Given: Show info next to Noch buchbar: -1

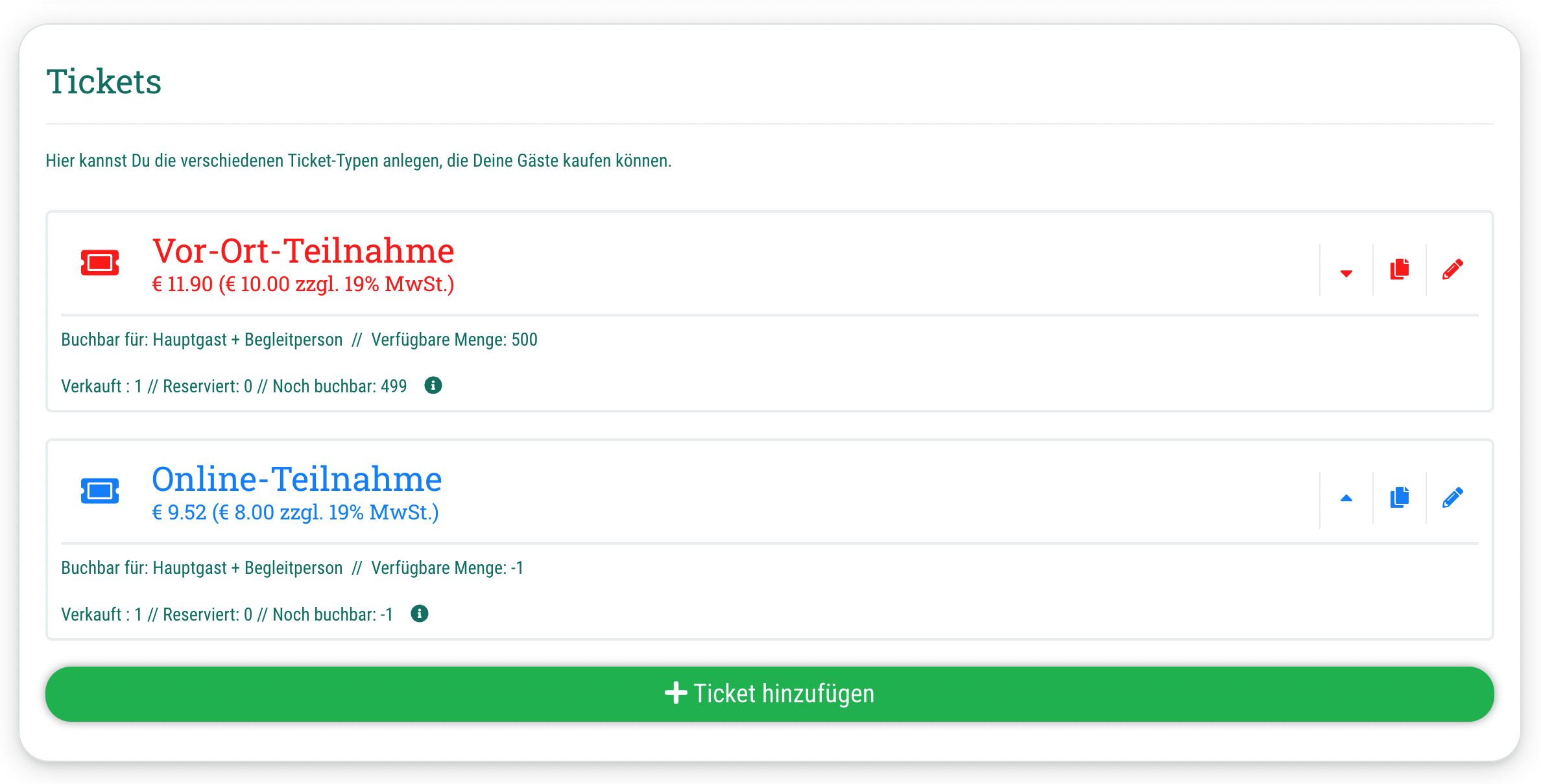Looking at the screenshot, I should click(x=419, y=613).
